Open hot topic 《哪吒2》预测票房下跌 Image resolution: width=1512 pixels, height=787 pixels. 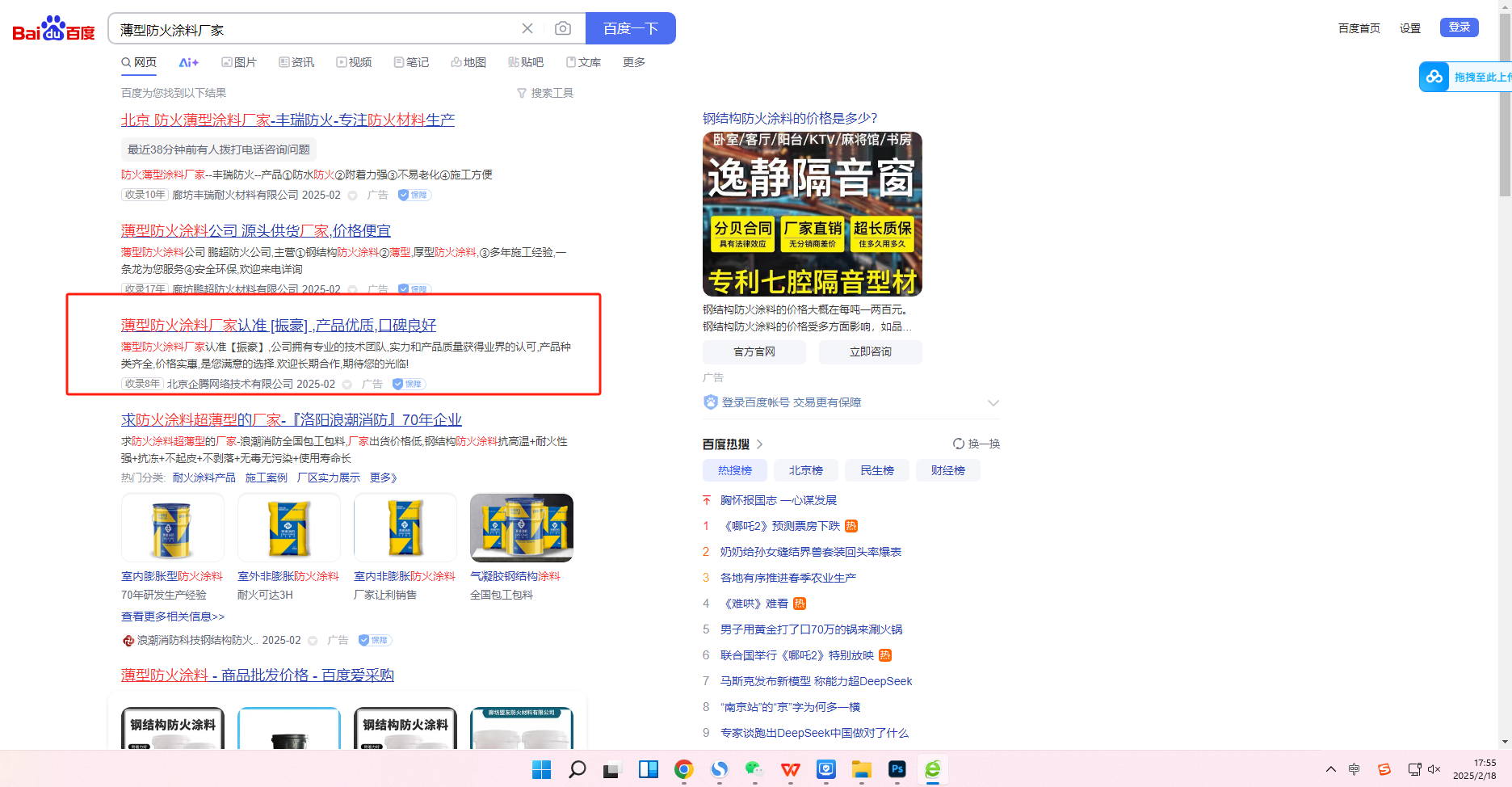(780, 526)
